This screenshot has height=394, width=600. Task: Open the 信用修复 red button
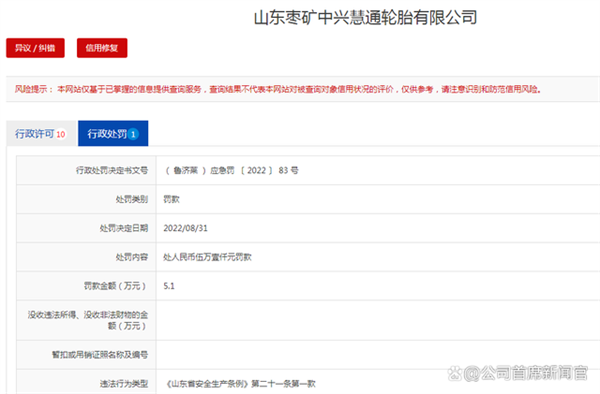click(x=102, y=48)
